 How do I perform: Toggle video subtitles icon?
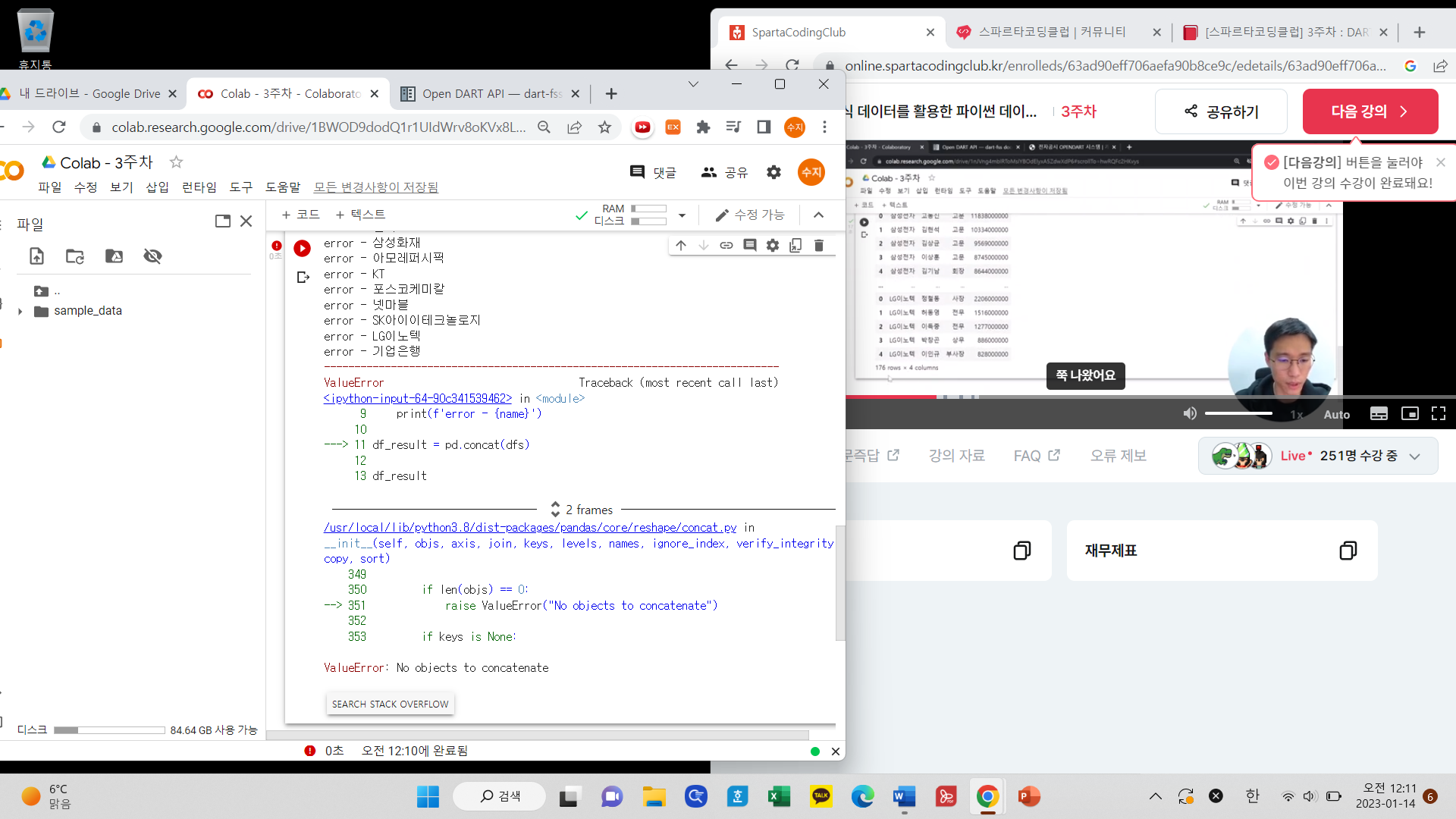tap(1379, 414)
